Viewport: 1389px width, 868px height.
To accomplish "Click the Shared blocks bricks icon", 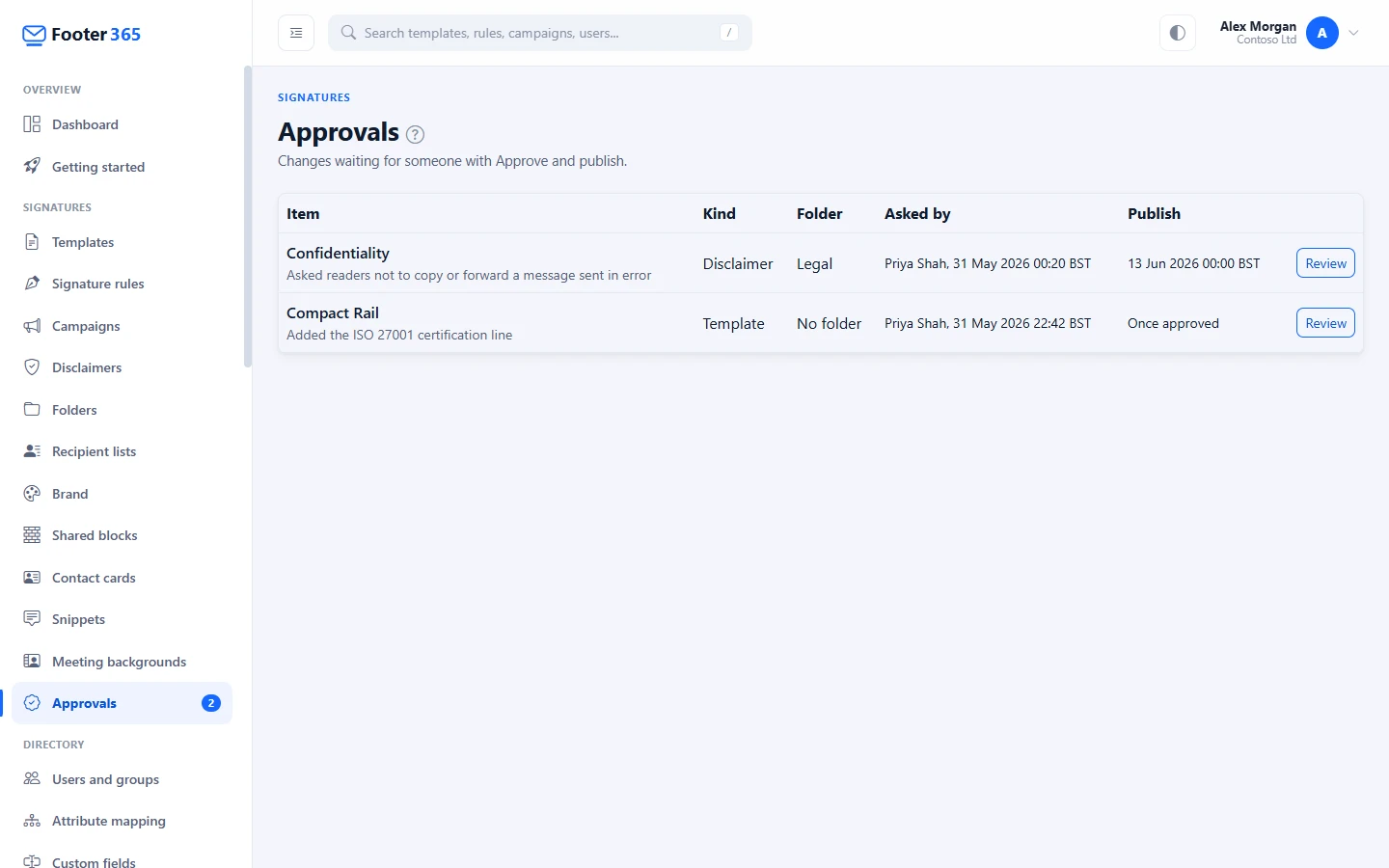I will click(x=32, y=535).
